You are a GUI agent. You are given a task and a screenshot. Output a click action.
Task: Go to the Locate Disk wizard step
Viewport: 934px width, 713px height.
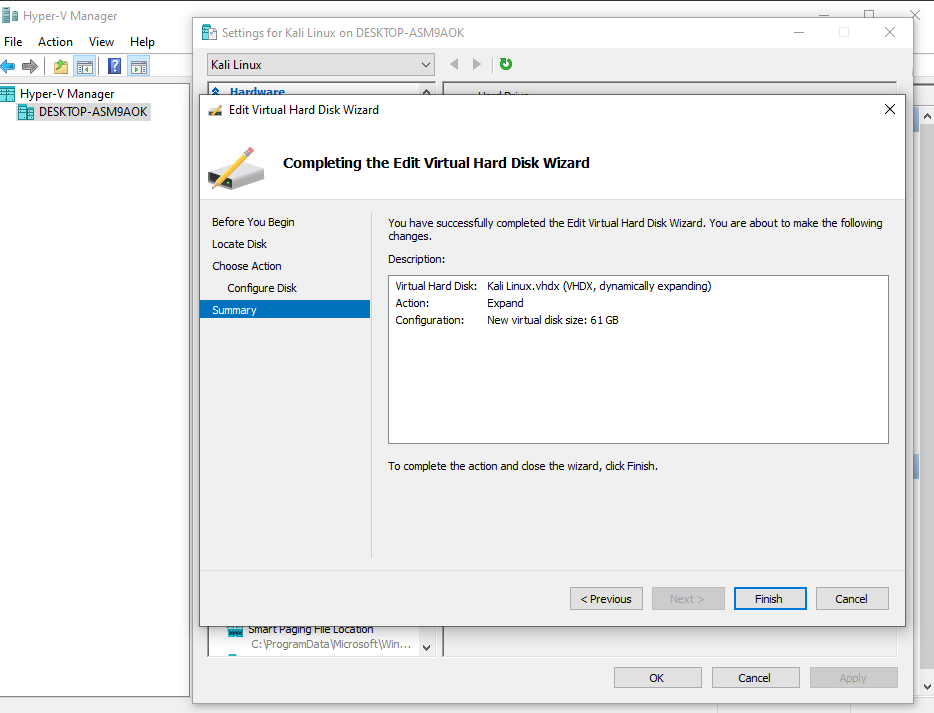click(x=239, y=244)
